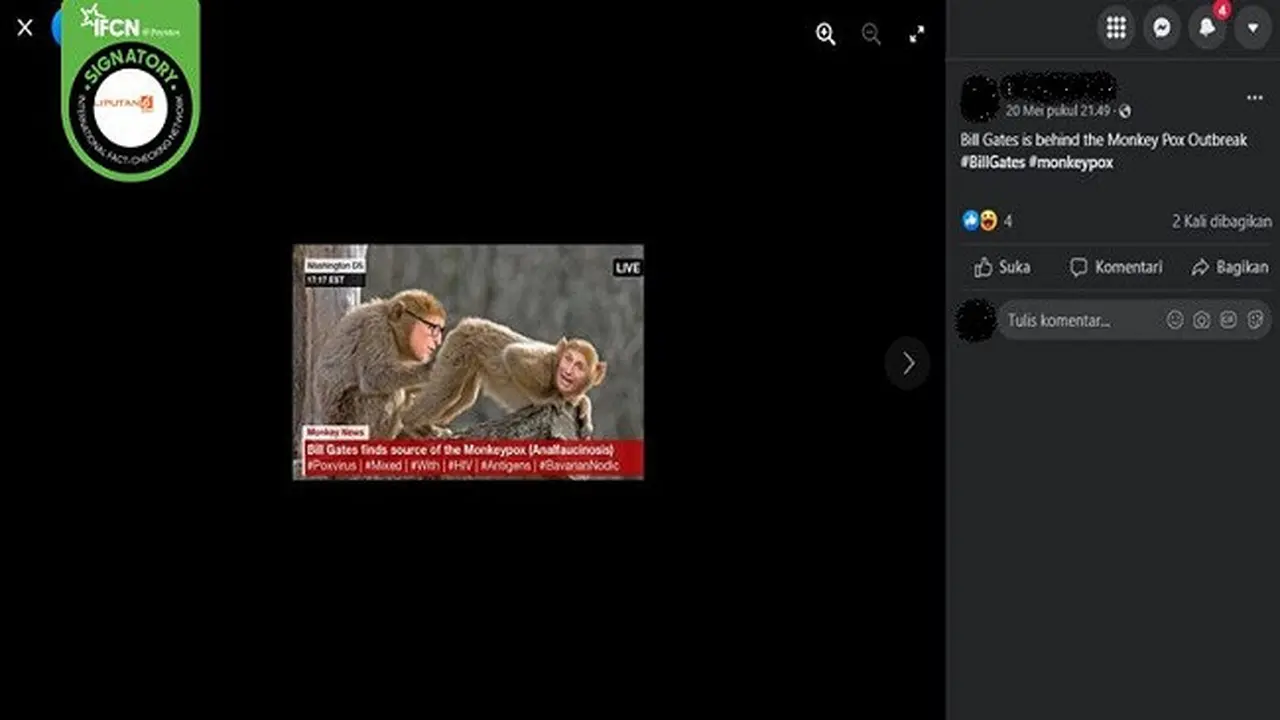
Task: Open the 2 Kali dibagikan shares
Action: click(1222, 221)
